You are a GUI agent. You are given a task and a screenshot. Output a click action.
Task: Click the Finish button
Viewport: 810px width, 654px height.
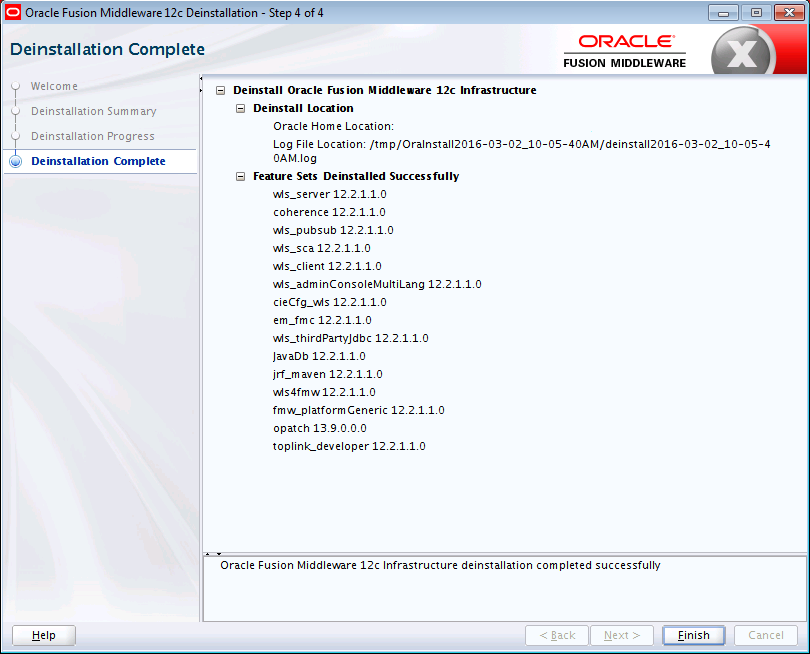pyautogui.click(x=694, y=635)
